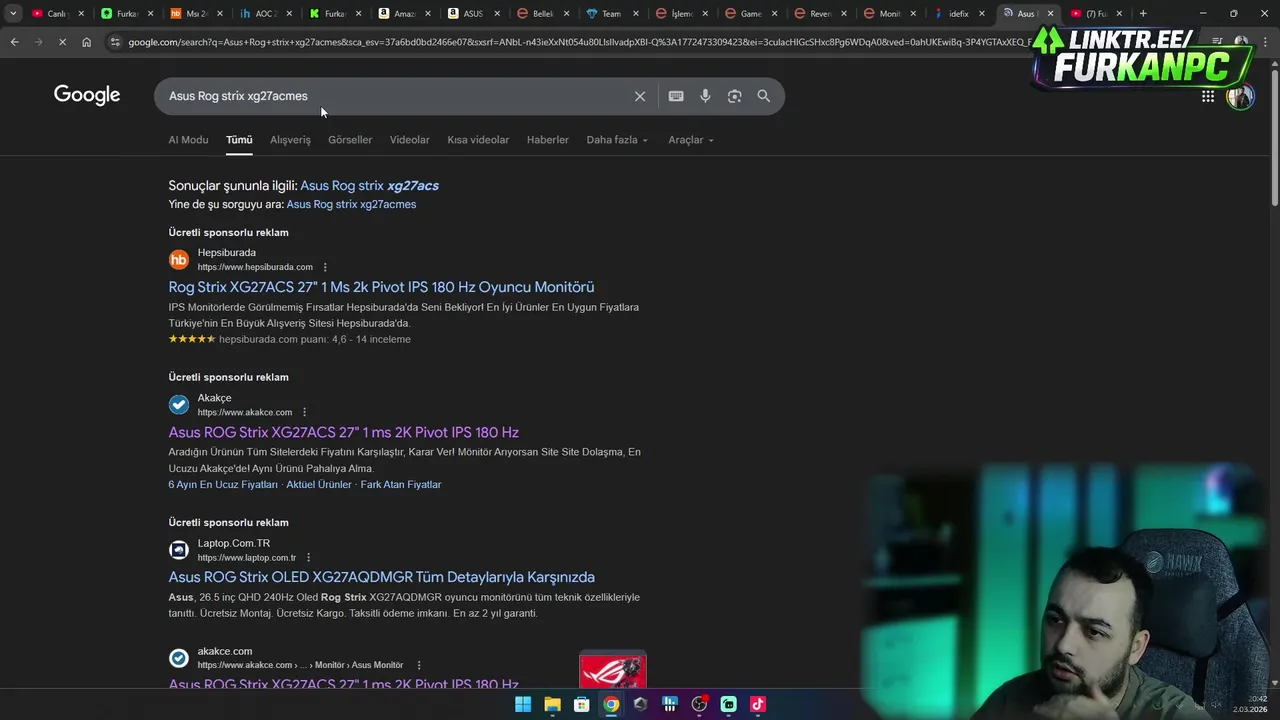Open corrected query Asus Rog strix xg27acs

coord(369,186)
